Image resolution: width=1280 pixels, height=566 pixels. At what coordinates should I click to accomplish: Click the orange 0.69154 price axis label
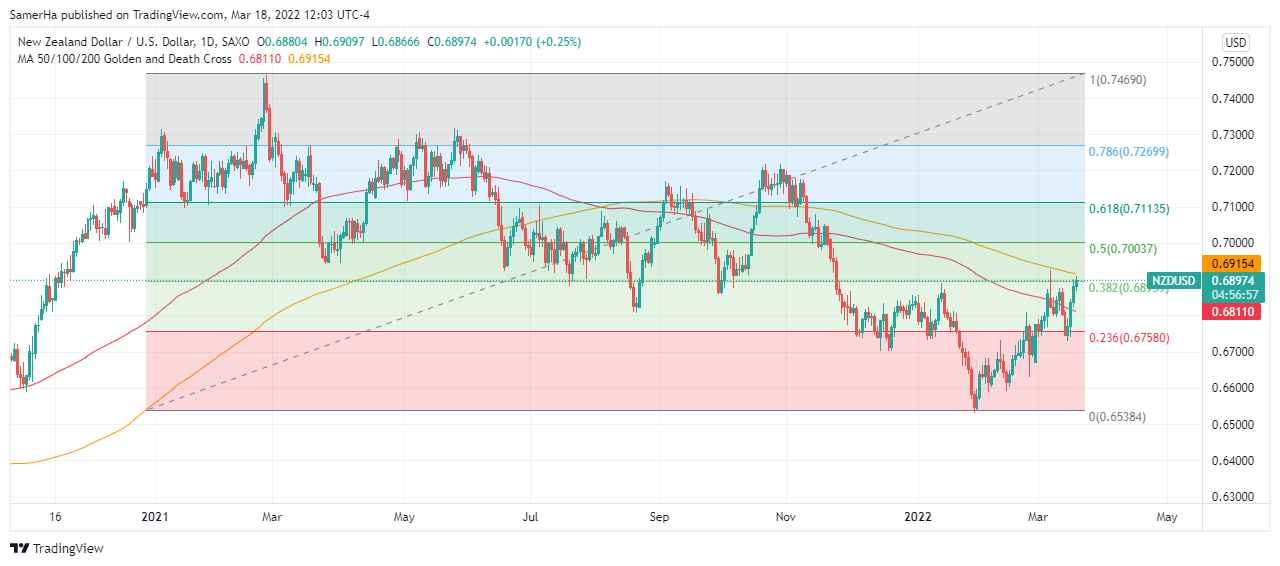pos(1236,262)
